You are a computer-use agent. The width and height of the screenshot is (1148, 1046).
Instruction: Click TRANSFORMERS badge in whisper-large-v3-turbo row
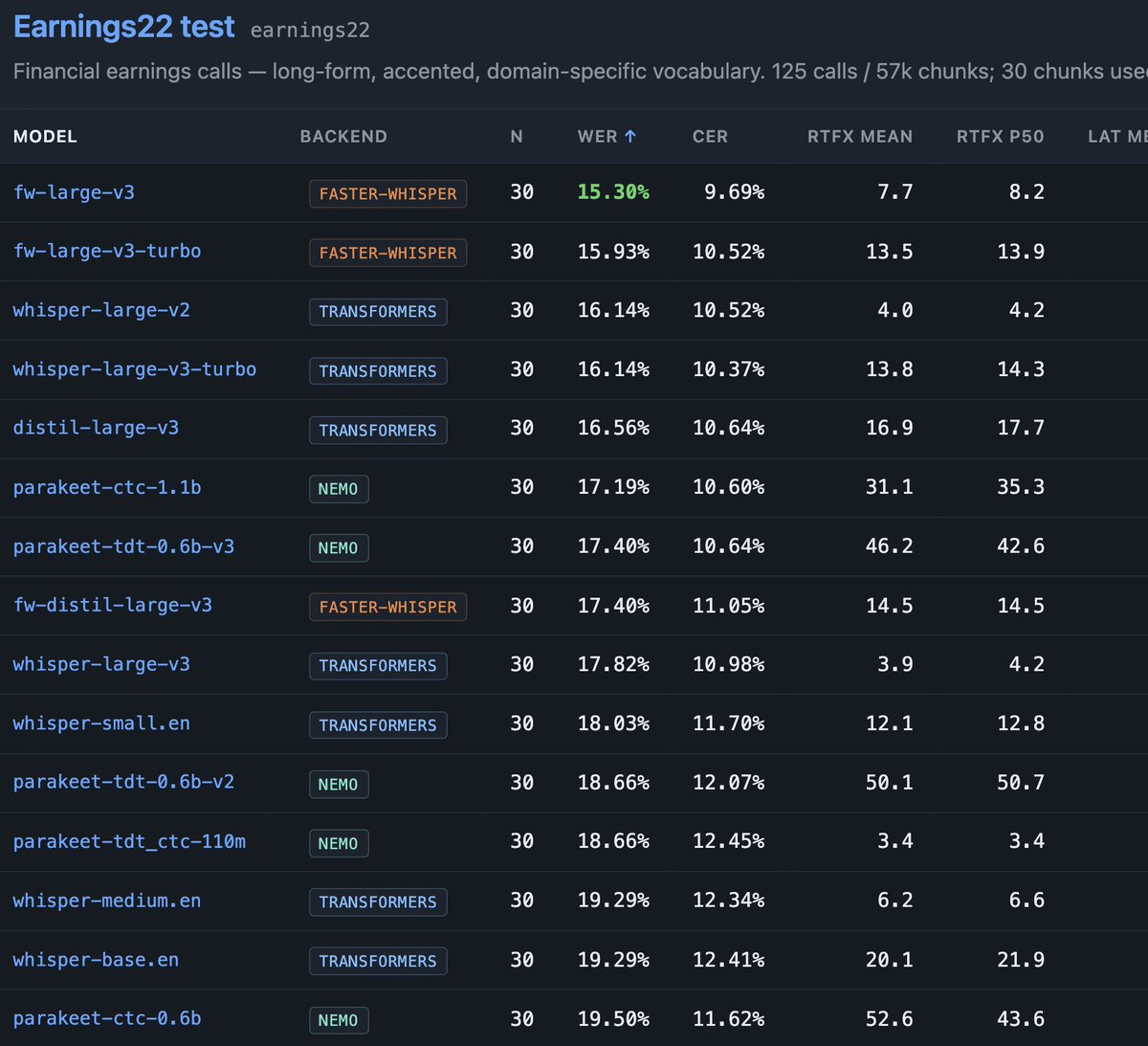[378, 370]
